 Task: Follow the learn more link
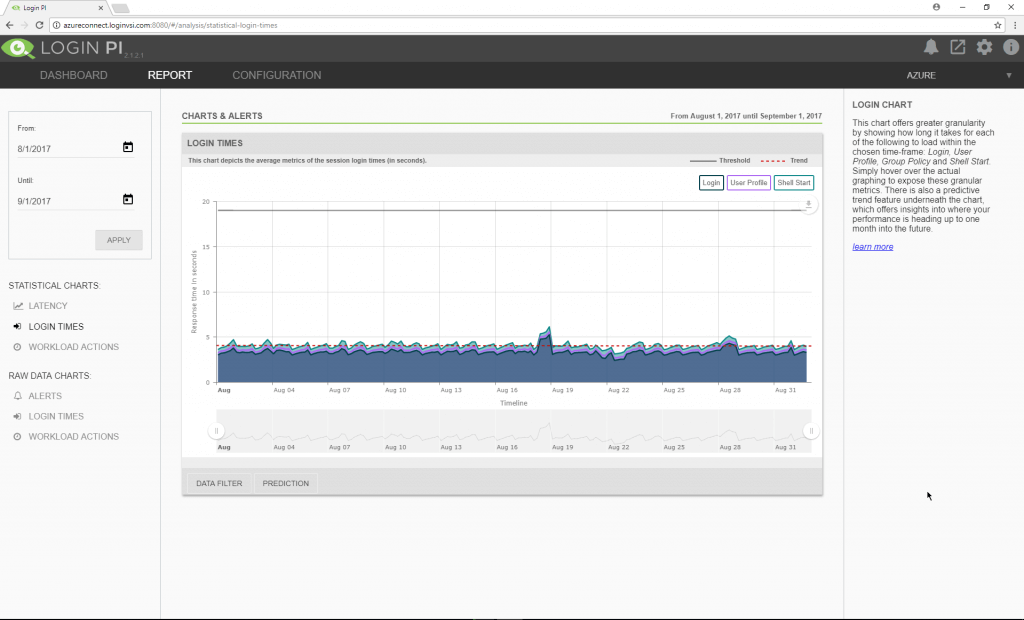tap(872, 247)
